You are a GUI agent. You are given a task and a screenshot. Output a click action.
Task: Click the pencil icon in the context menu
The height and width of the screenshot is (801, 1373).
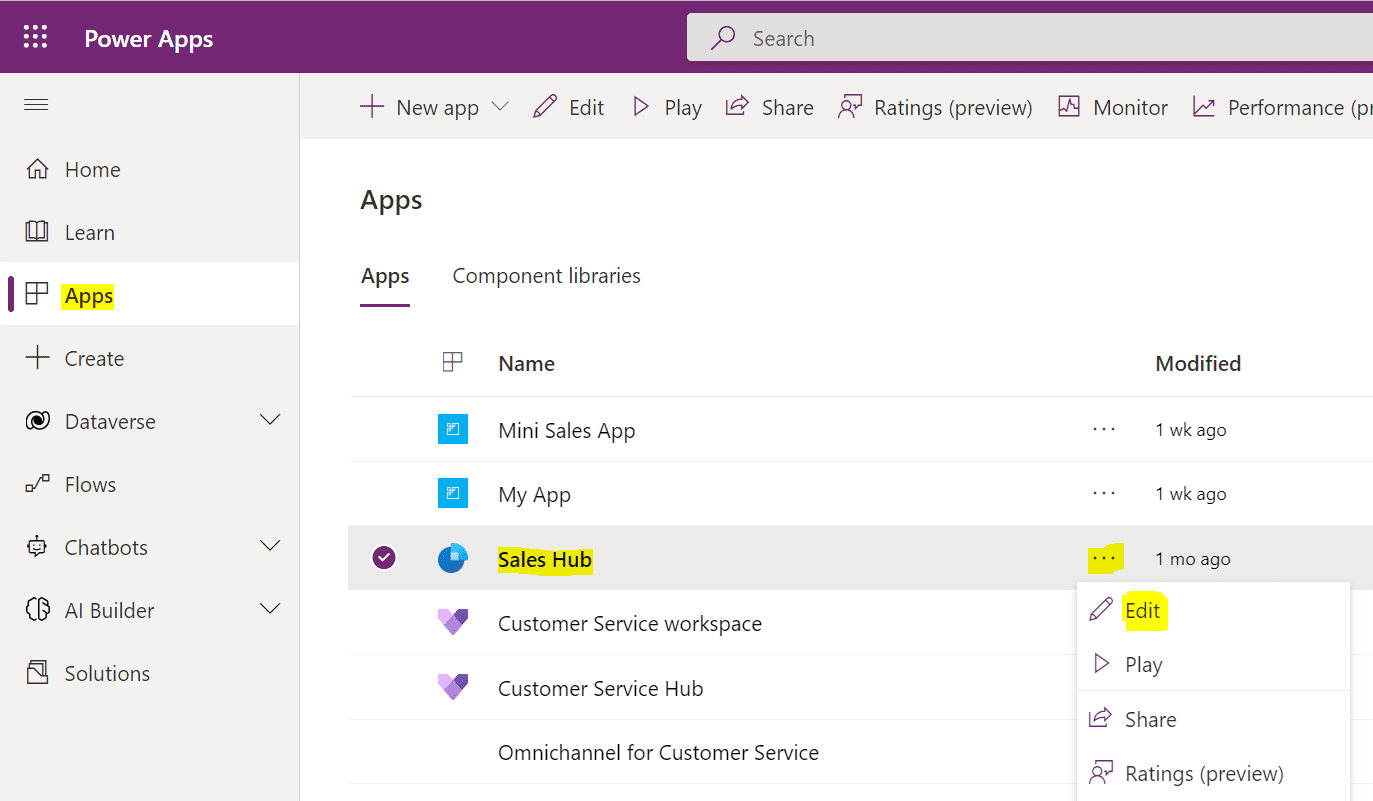(x=1101, y=609)
